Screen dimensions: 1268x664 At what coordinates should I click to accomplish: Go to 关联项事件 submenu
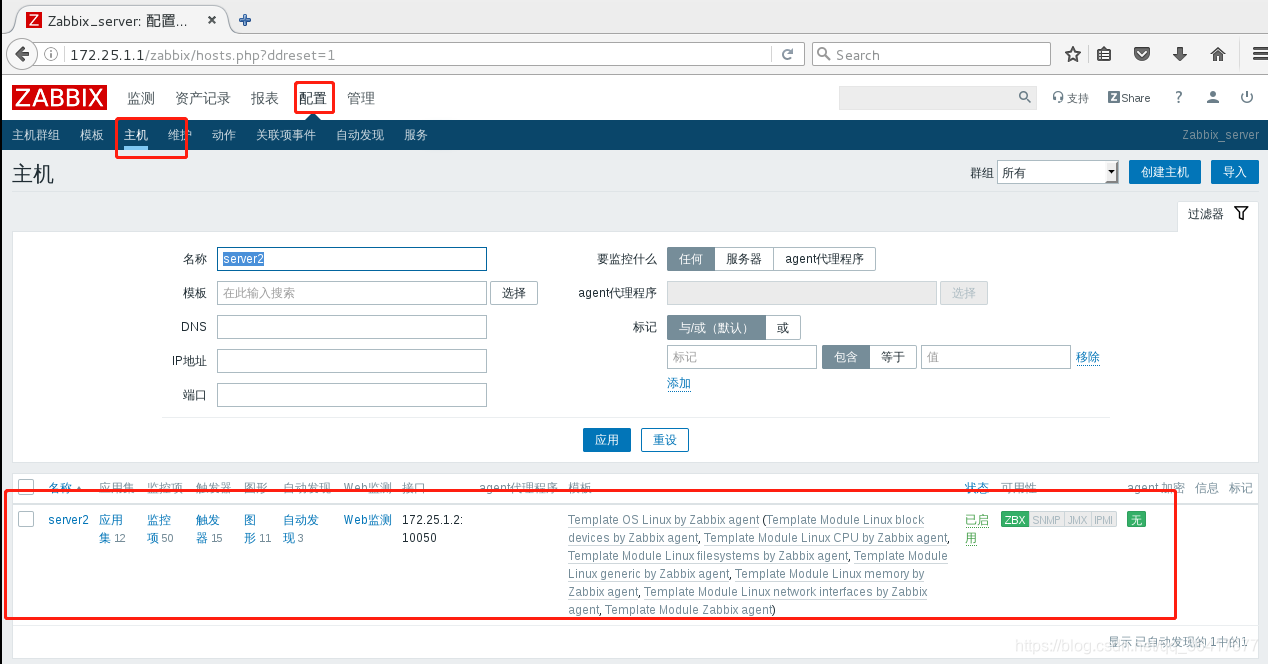click(286, 135)
